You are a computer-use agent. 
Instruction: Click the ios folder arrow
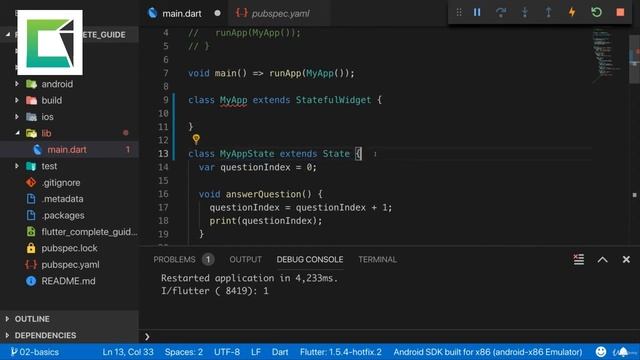click(17, 117)
